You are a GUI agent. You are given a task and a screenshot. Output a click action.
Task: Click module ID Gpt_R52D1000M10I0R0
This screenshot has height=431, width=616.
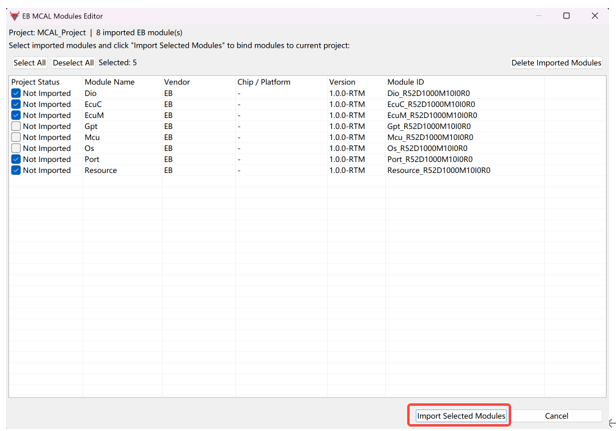pos(429,126)
